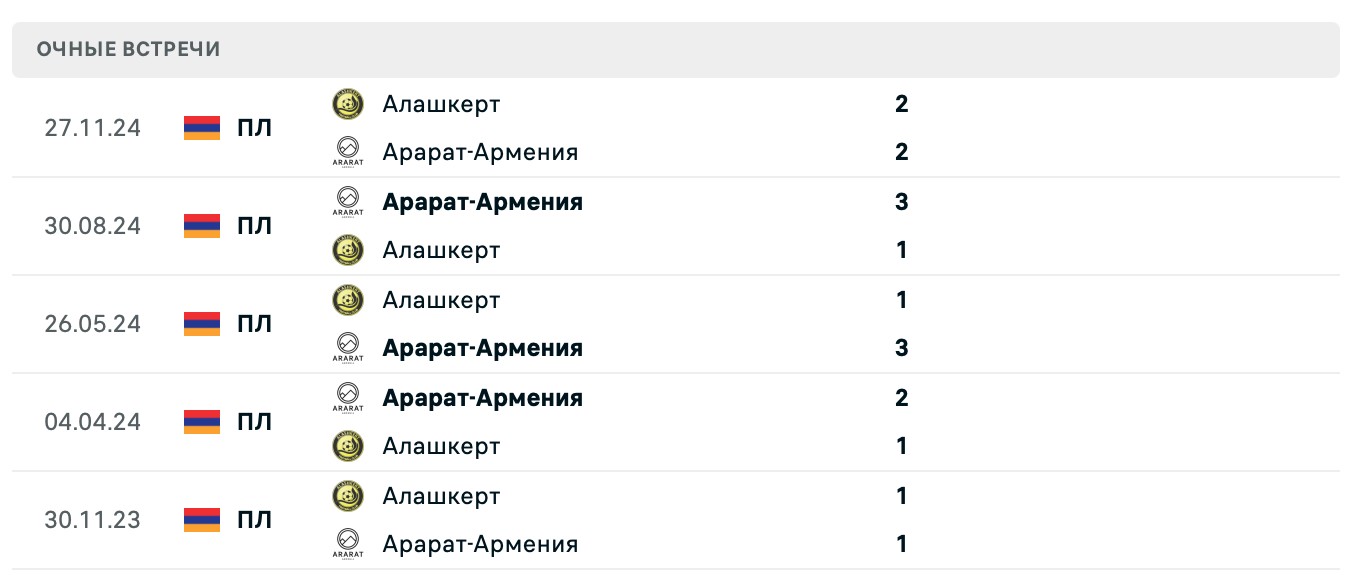Click the Алашкерт club crest in the top row
1354x584 pixels.
click(347, 104)
